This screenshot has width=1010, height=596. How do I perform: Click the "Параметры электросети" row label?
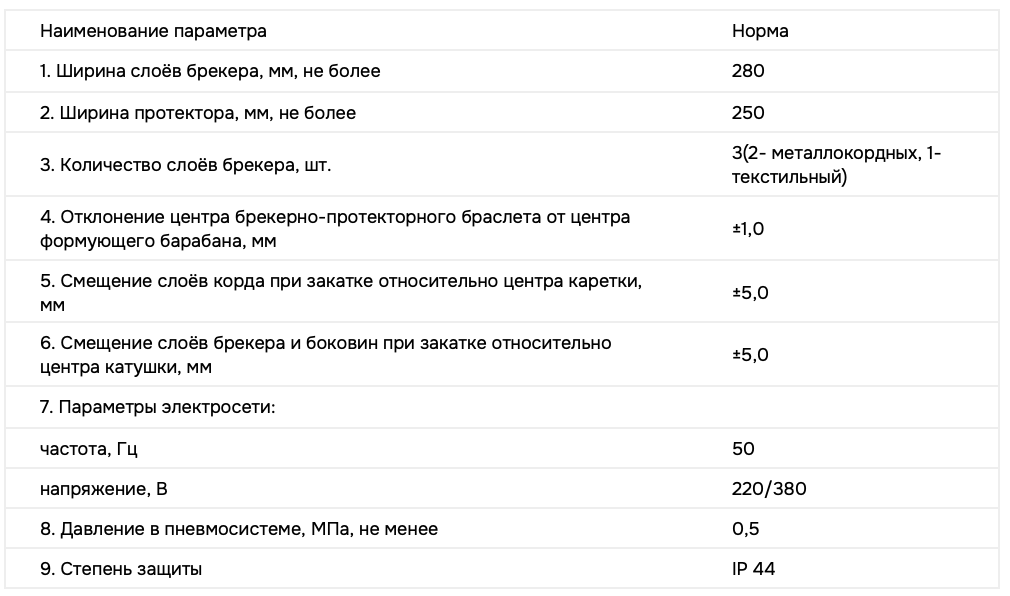pyautogui.click(x=157, y=407)
